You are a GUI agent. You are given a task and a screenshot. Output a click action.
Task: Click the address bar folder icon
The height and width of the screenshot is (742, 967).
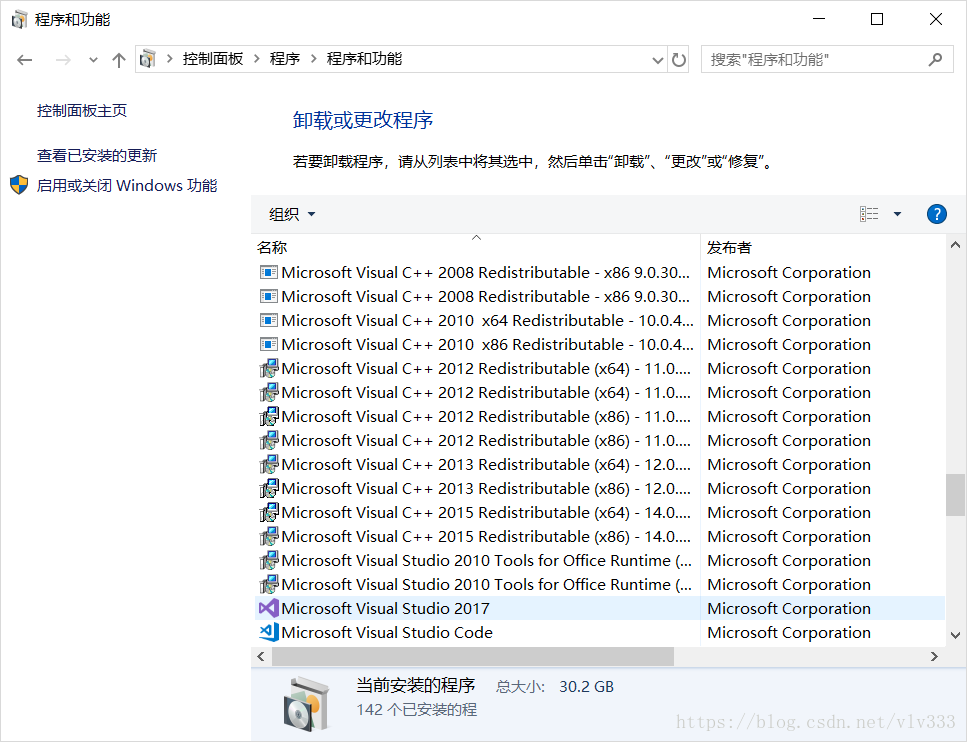pyautogui.click(x=147, y=59)
